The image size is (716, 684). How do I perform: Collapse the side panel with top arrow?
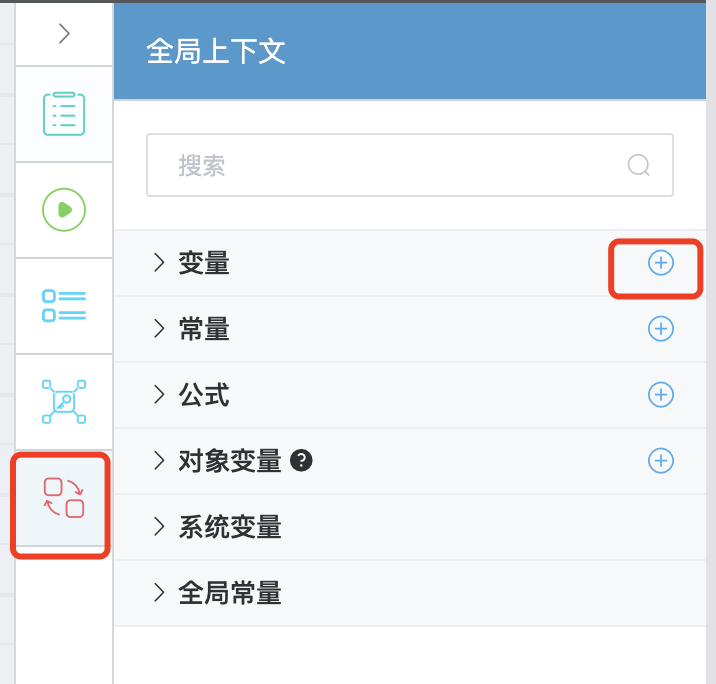tap(64, 33)
